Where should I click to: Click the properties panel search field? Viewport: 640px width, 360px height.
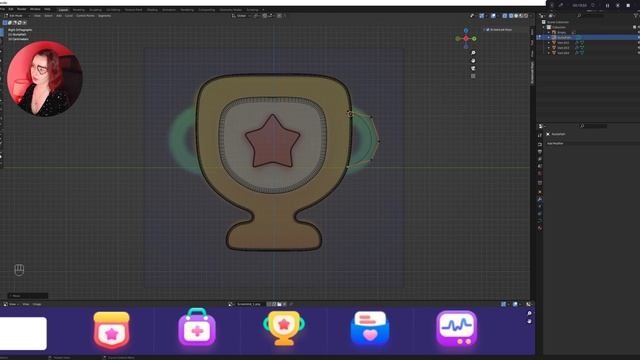point(594,126)
